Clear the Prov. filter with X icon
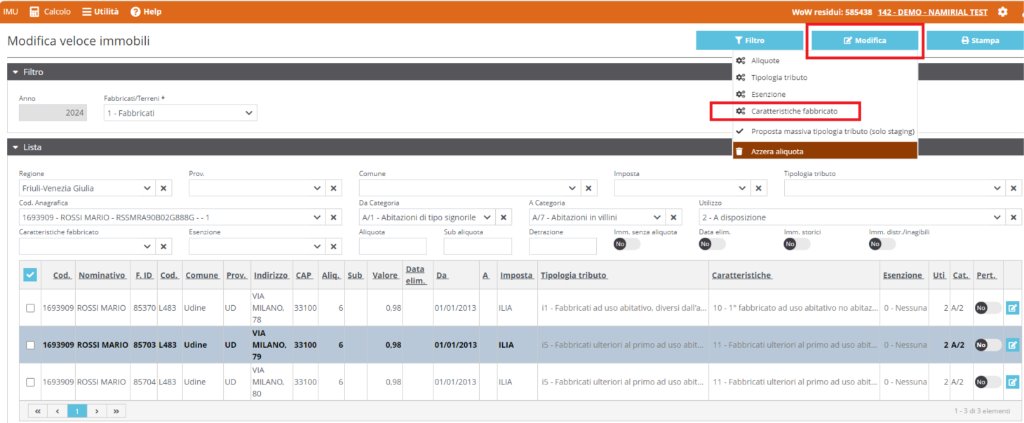Screen dimensions: 1024x423 tap(333, 188)
